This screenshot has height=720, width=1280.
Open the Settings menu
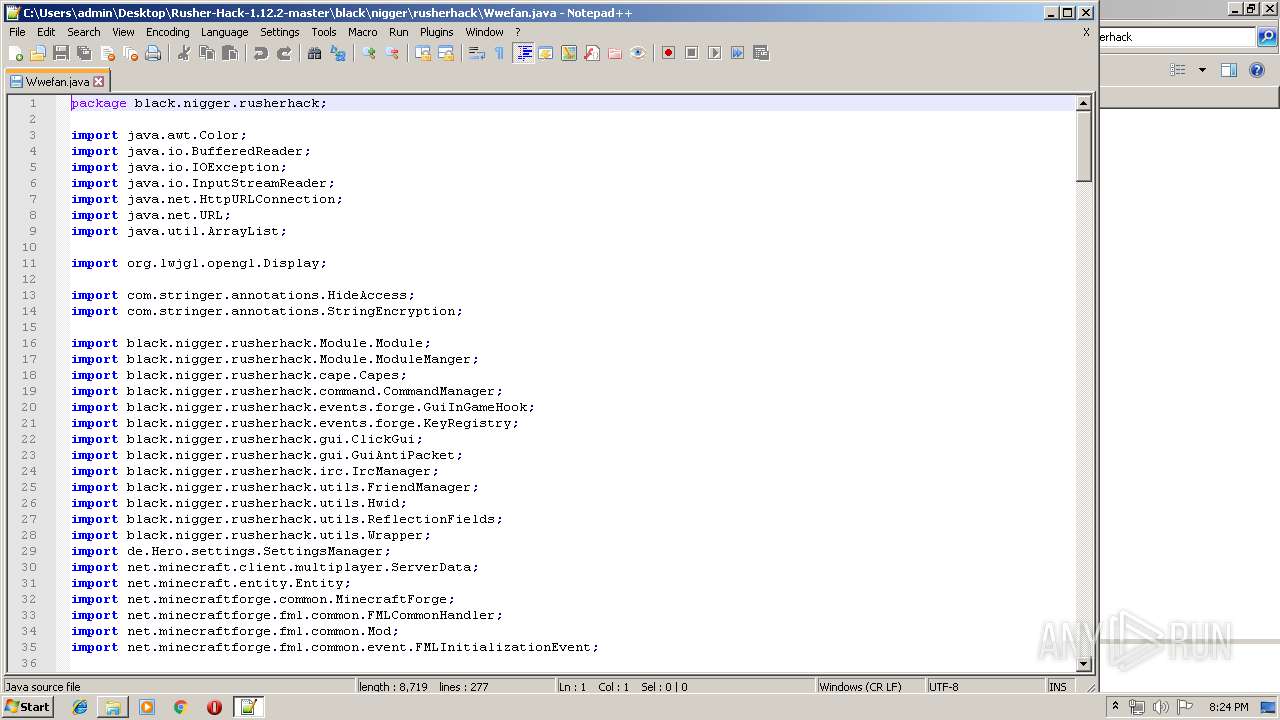pos(279,32)
